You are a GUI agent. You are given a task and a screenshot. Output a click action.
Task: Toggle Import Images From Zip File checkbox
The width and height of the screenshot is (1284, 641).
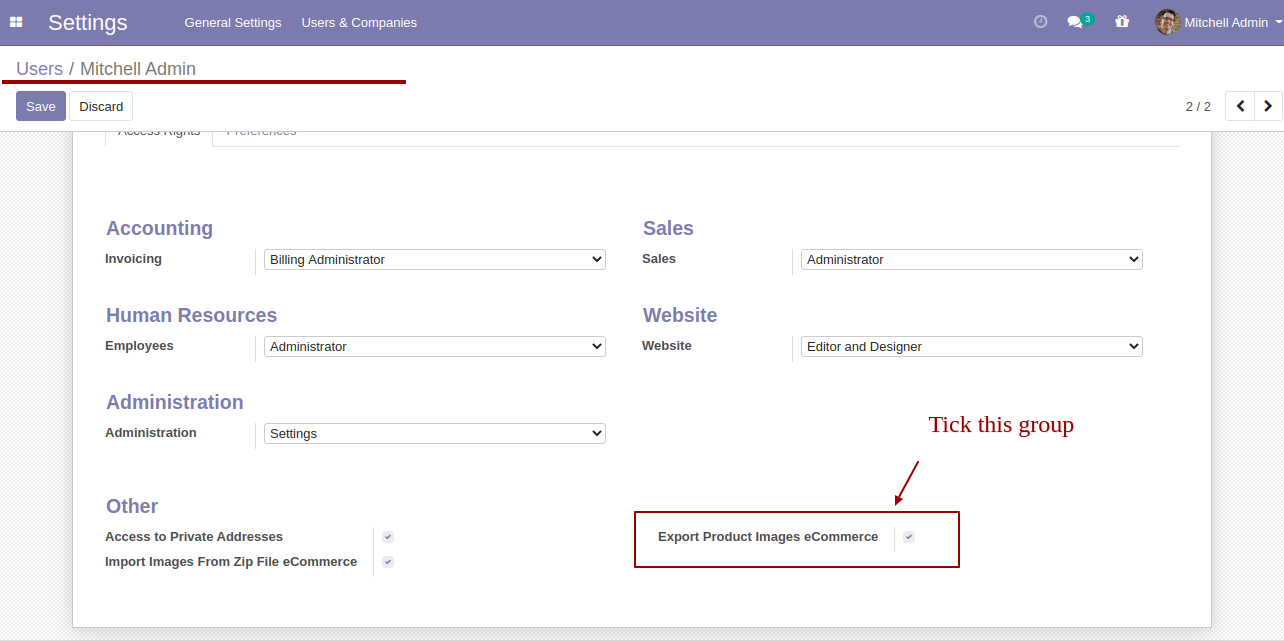pos(388,562)
